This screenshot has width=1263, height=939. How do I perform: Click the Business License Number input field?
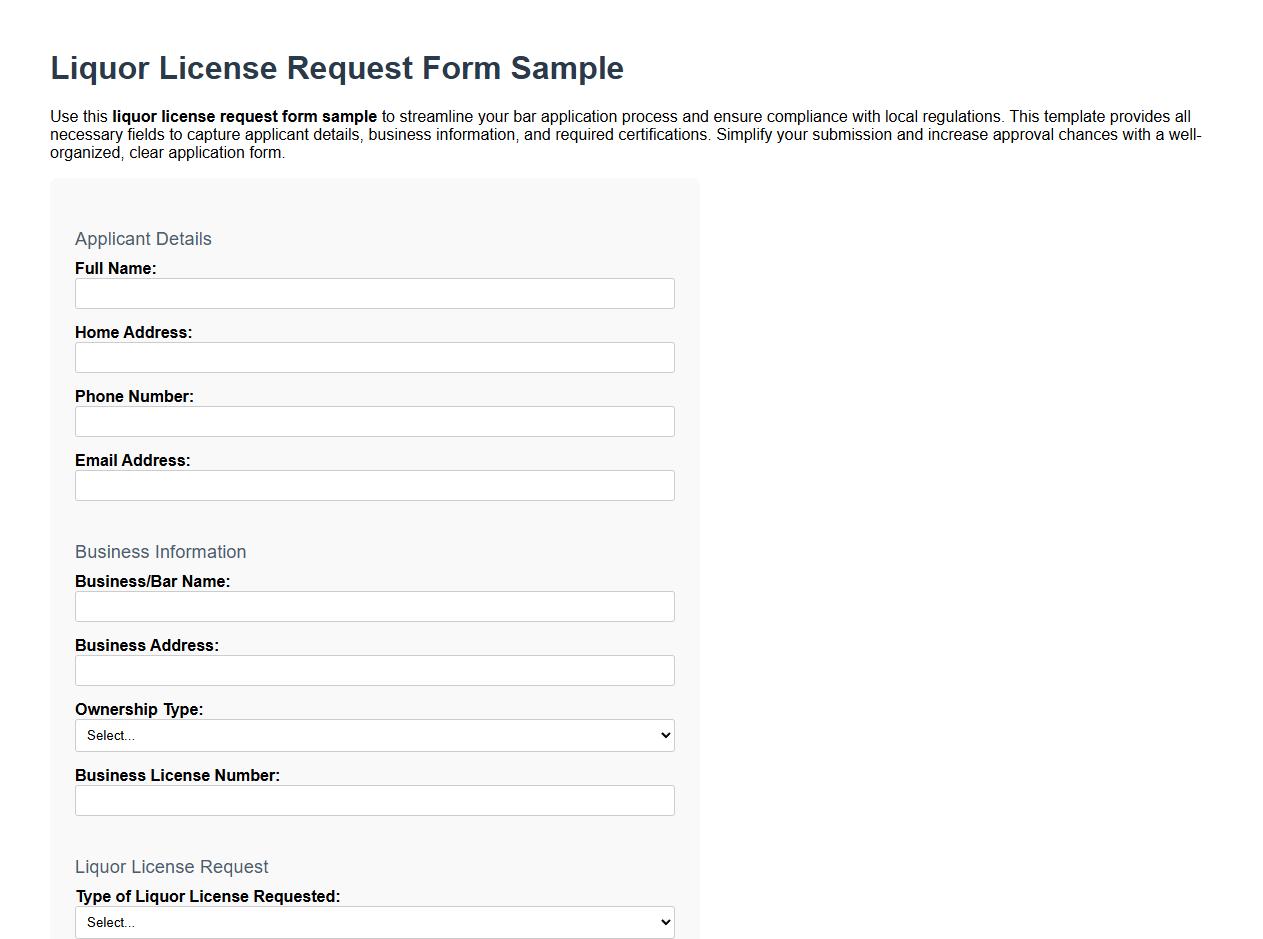pyautogui.click(x=374, y=800)
